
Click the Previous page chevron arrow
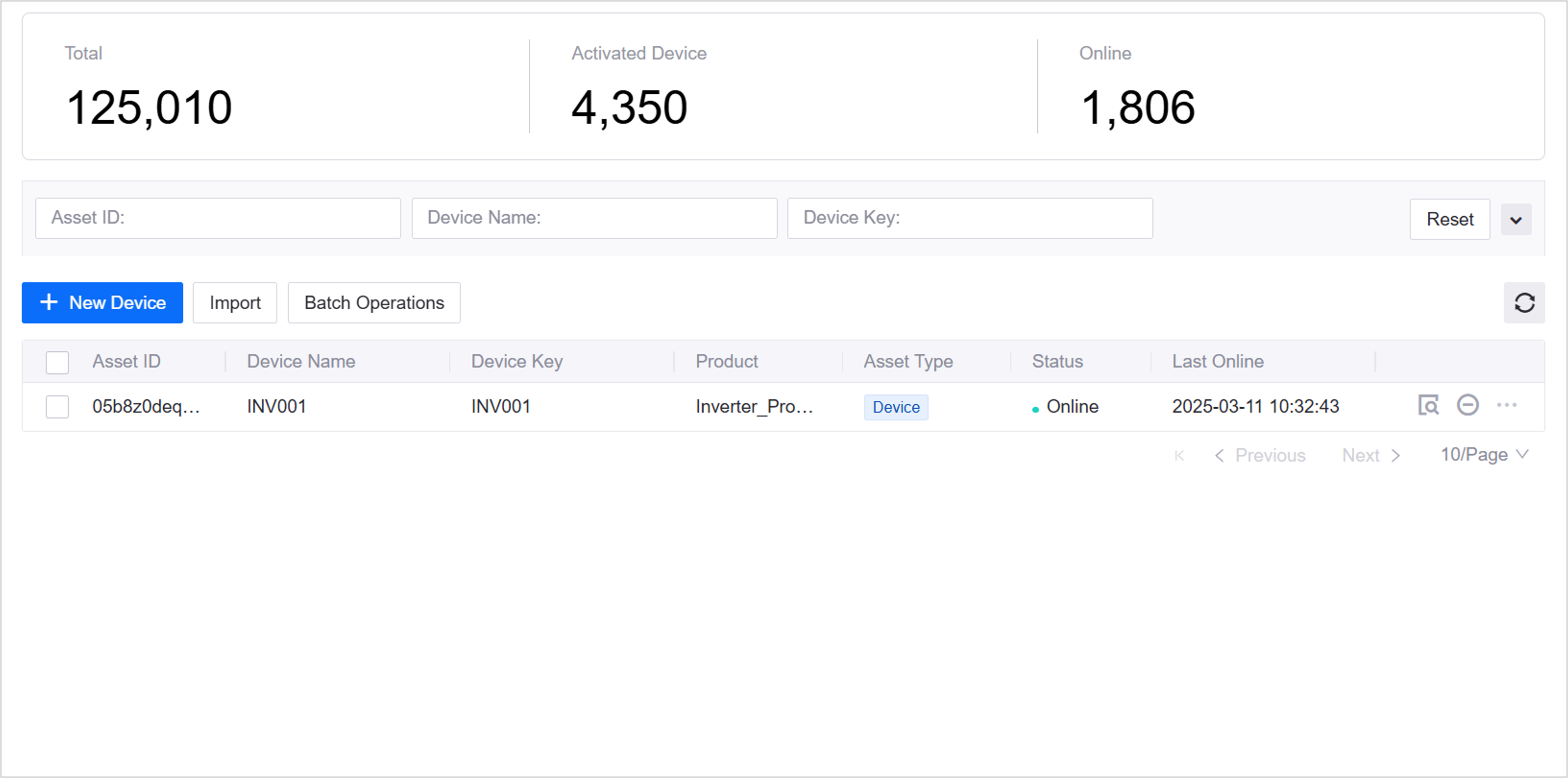pos(1219,456)
